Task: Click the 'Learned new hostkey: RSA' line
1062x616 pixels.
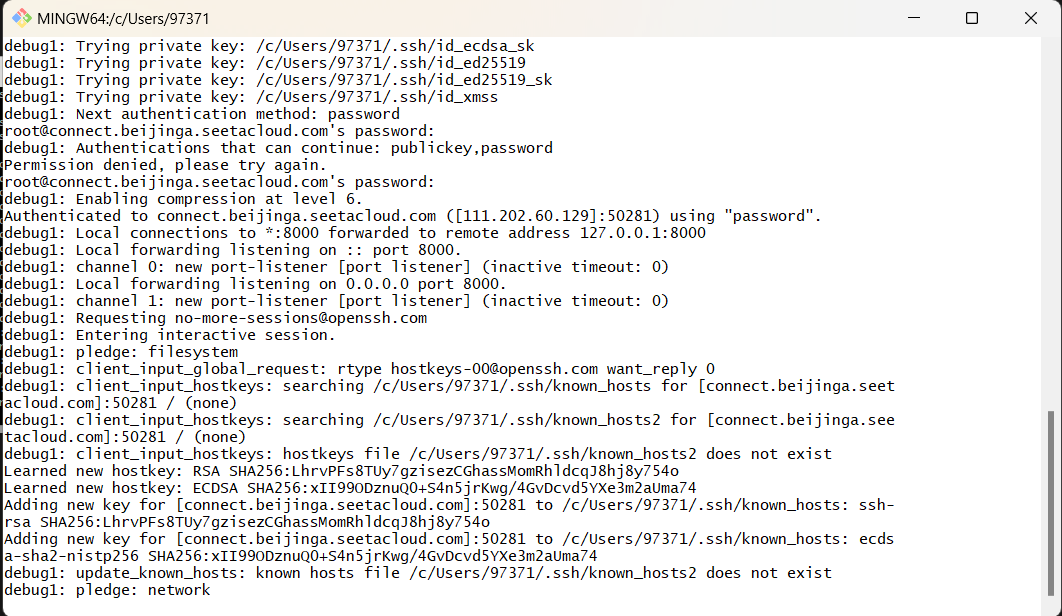Action: 341,471
